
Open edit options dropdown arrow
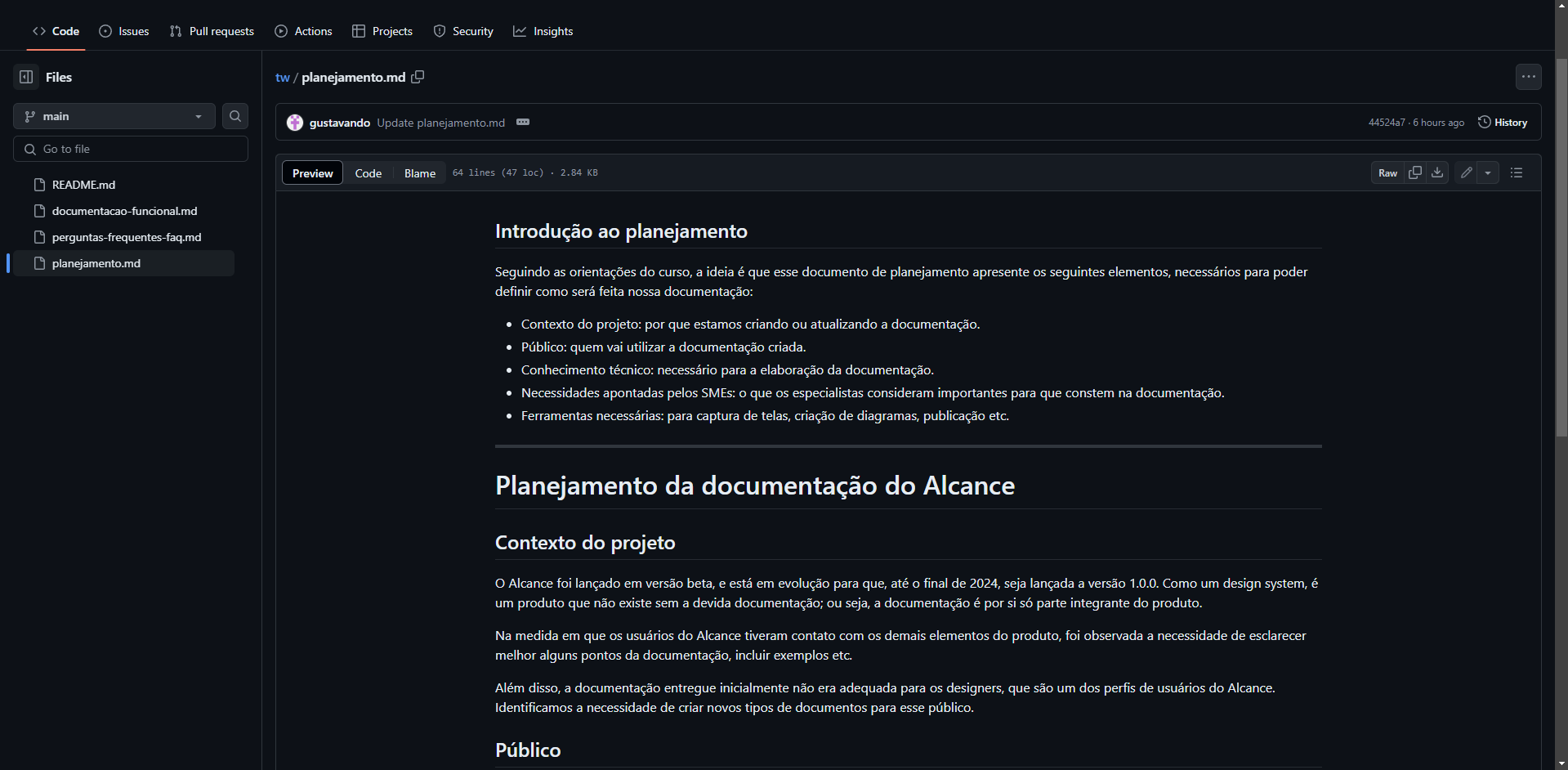[1488, 172]
